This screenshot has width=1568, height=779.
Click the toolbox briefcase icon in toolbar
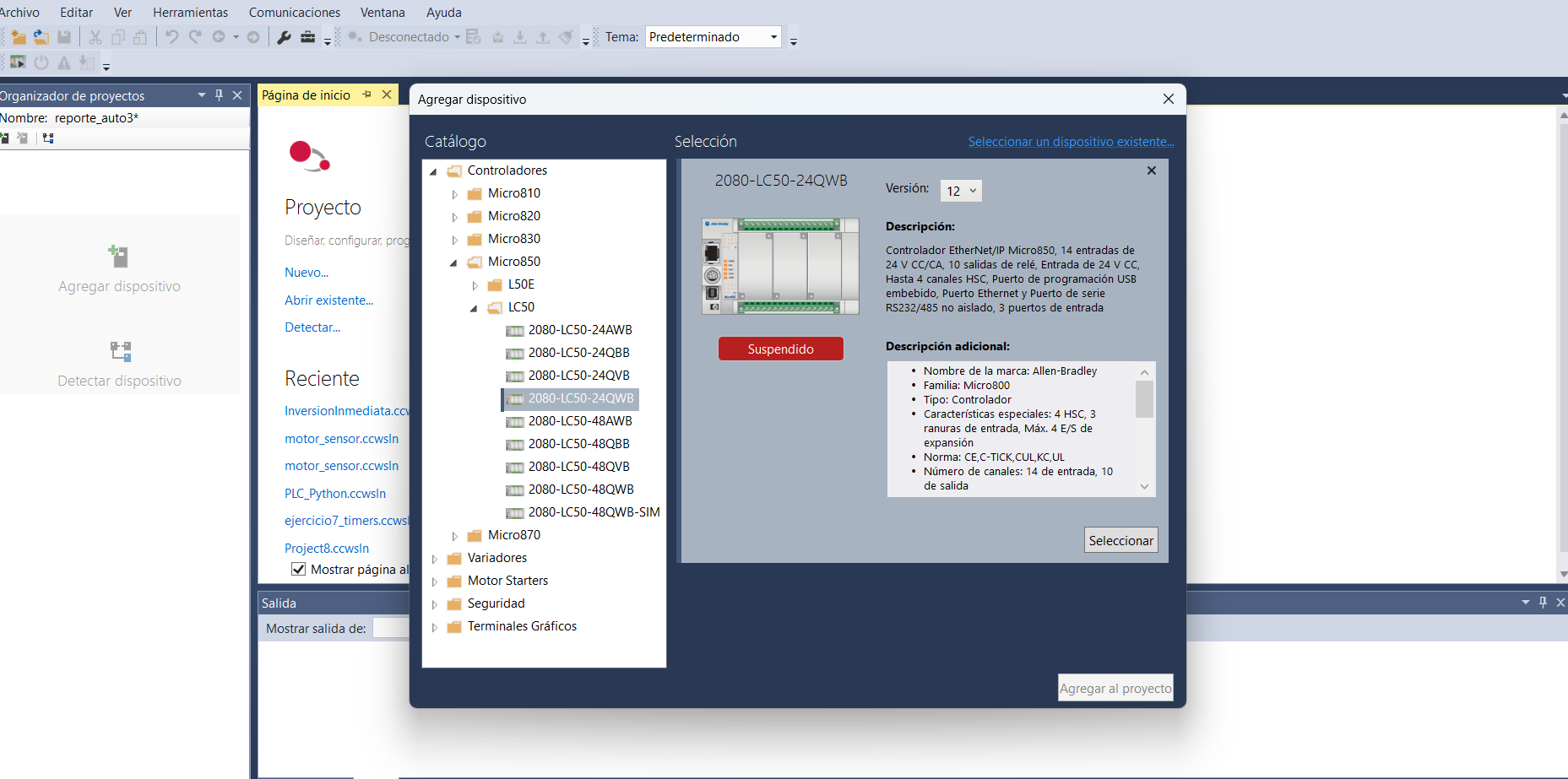pyautogui.click(x=307, y=37)
